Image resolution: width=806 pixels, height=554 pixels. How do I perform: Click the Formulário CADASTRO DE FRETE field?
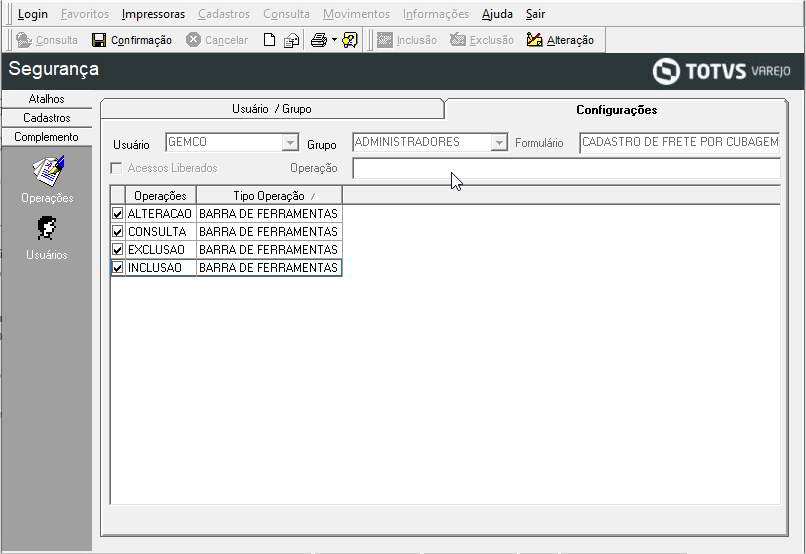pyautogui.click(x=680, y=142)
